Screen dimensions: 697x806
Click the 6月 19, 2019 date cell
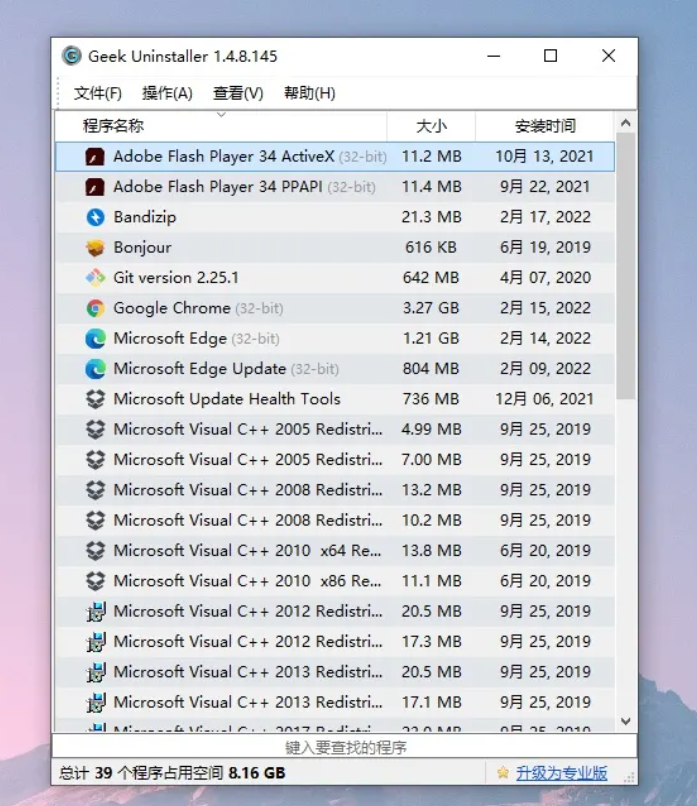[545, 247]
